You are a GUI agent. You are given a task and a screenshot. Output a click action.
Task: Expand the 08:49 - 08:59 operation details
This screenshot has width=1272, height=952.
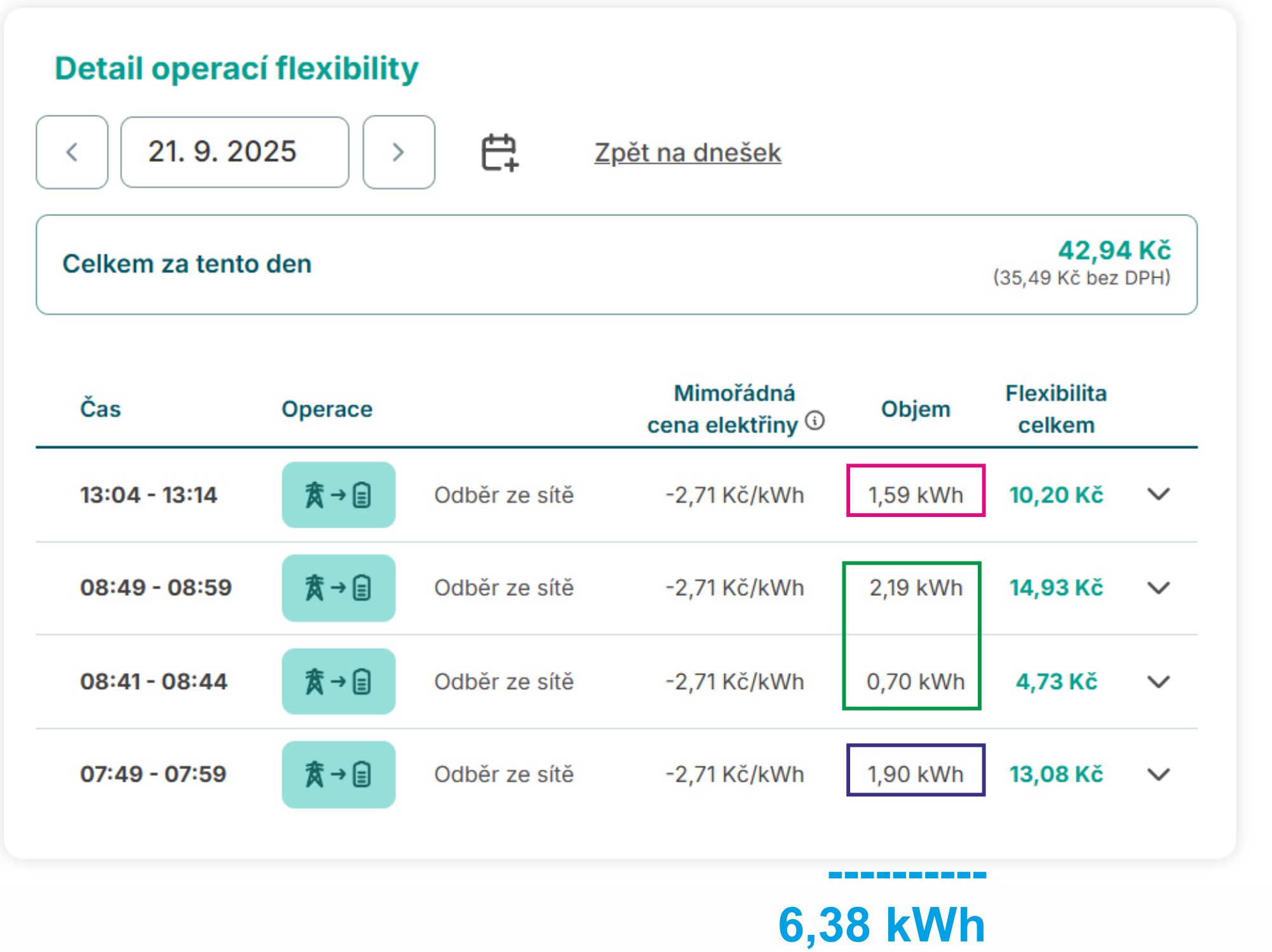1158,587
